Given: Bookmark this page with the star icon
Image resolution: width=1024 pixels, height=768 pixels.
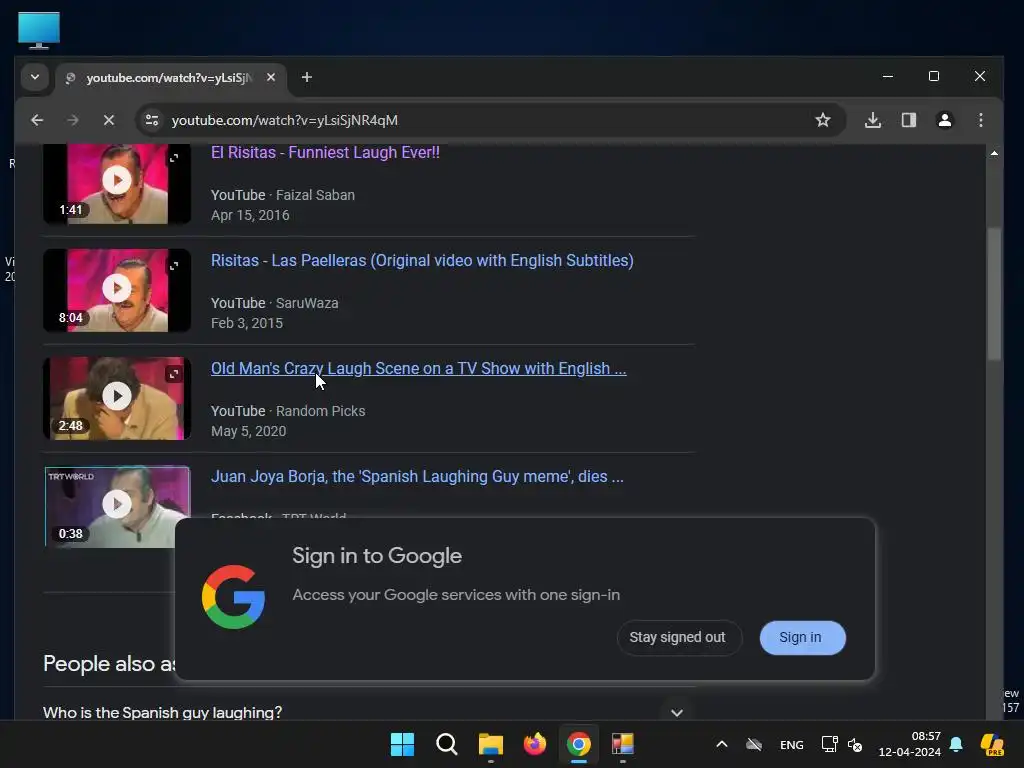Looking at the screenshot, I should point(823,120).
